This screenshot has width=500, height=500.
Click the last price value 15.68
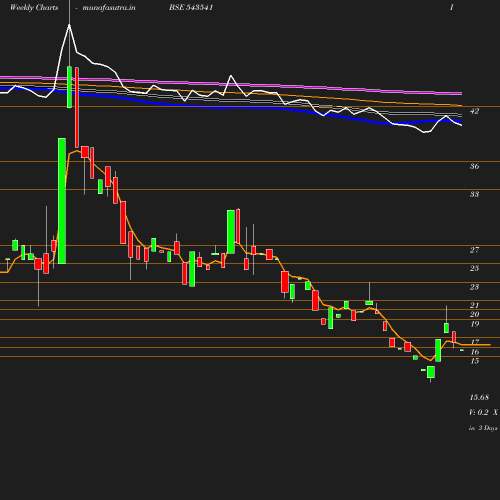[x=479, y=397]
